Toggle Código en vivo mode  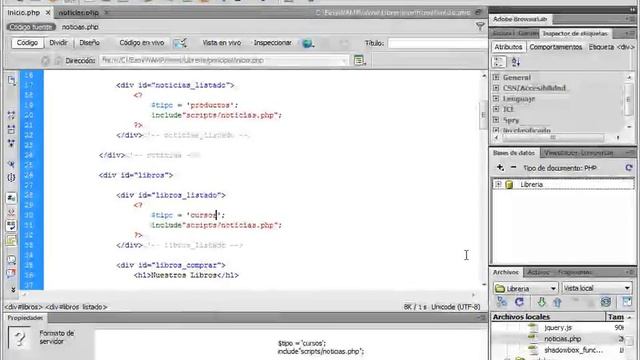[x=141, y=43]
